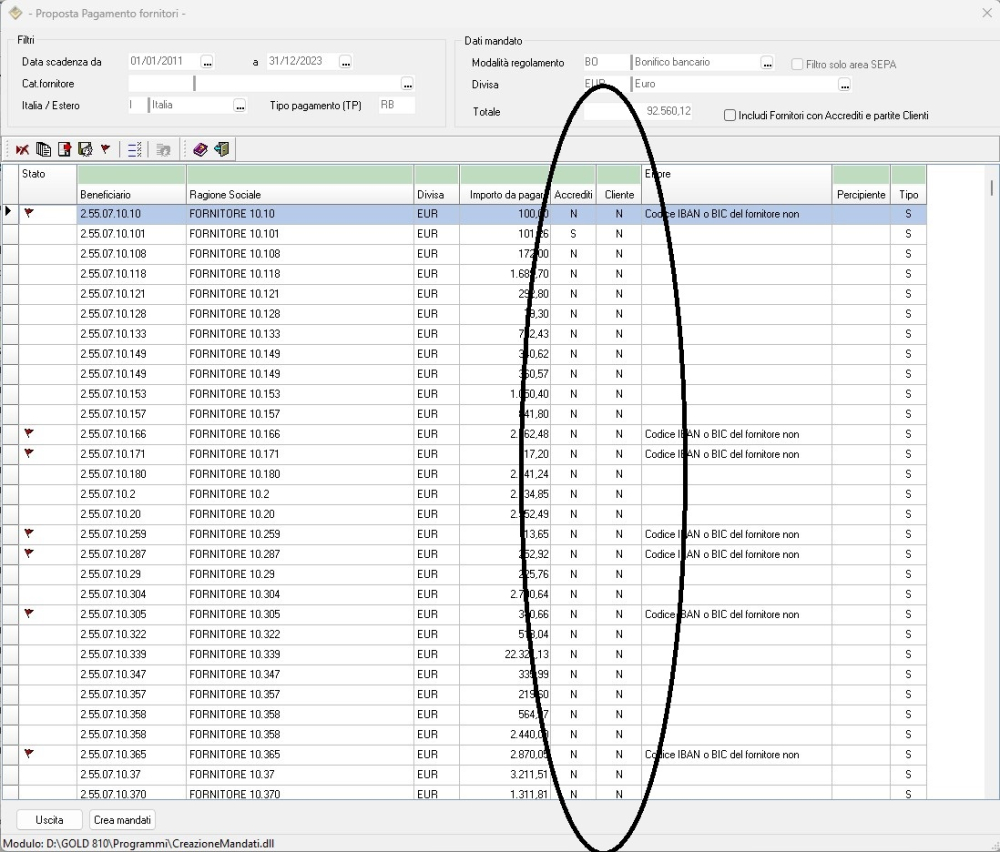The width and height of the screenshot is (1000, 852).
Task: Open the purple help book icon
Action: 200,149
